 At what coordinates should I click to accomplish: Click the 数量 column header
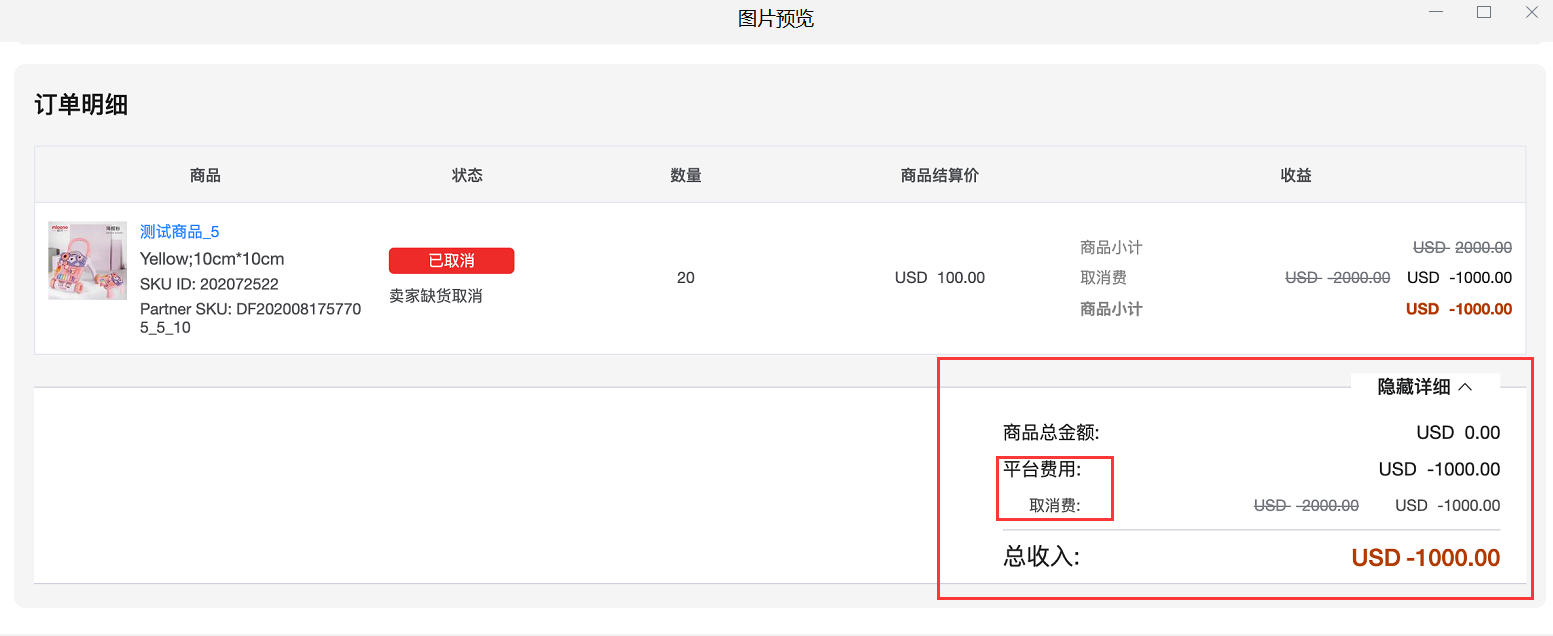pos(686,174)
